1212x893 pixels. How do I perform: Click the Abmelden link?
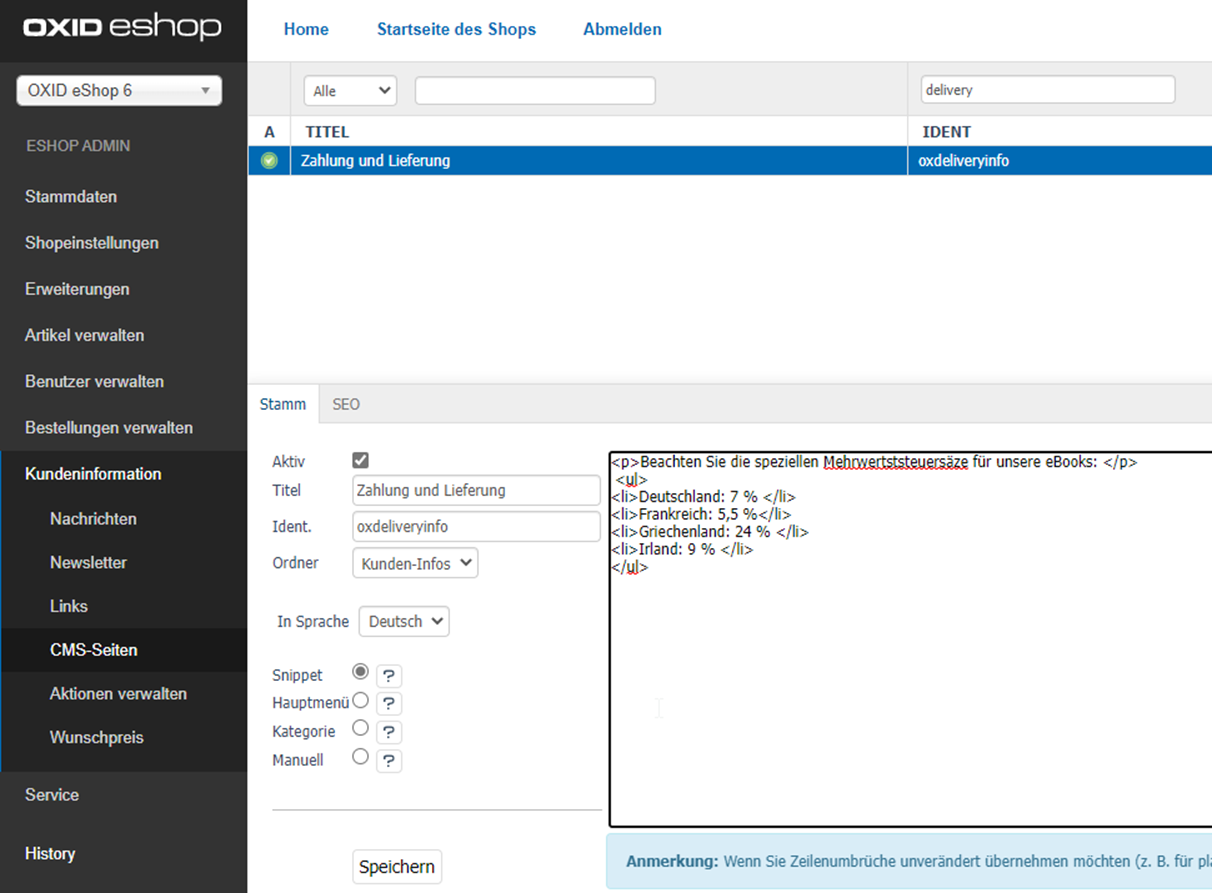pyautogui.click(x=622, y=30)
